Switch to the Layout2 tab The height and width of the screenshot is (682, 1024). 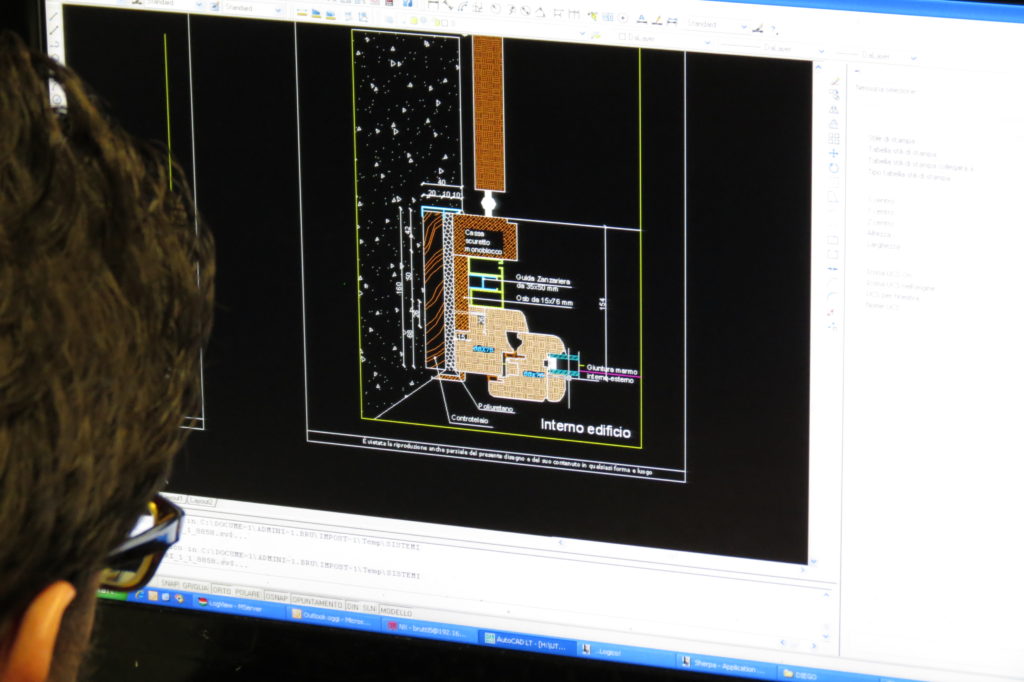point(201,501)
